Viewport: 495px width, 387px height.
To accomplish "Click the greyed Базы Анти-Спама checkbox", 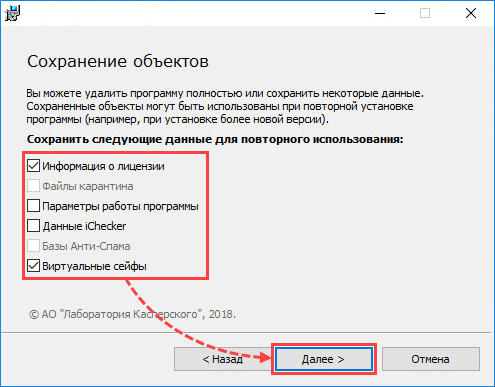I will point(33,246).
